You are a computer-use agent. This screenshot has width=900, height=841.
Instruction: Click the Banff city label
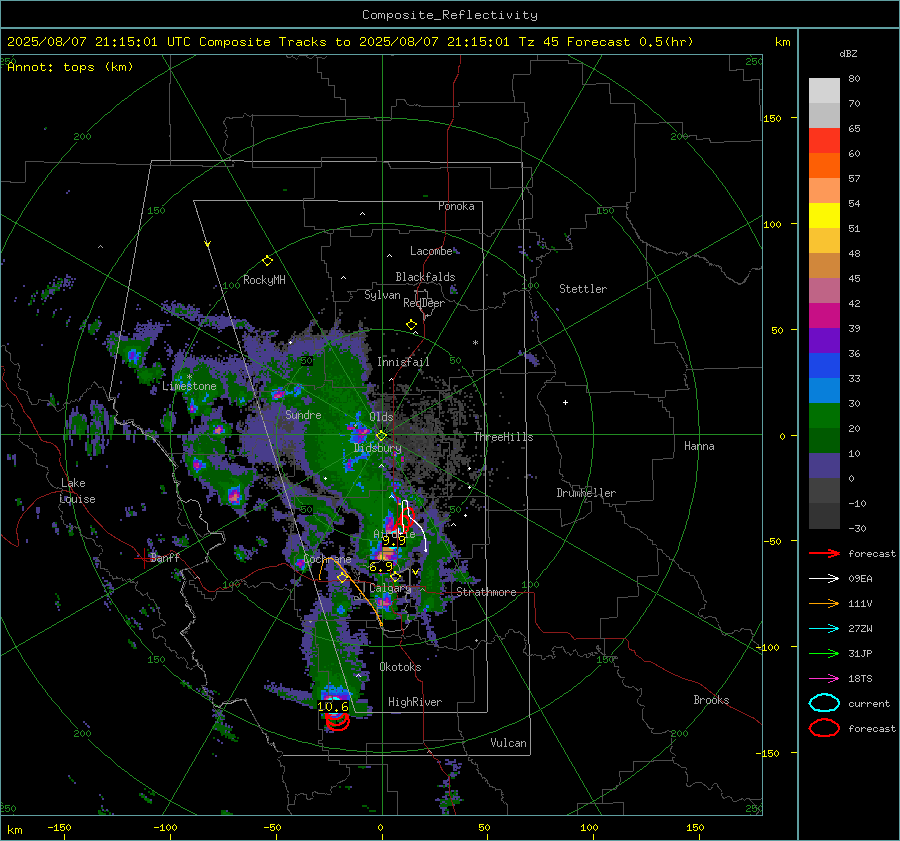[x=165, y=557]
